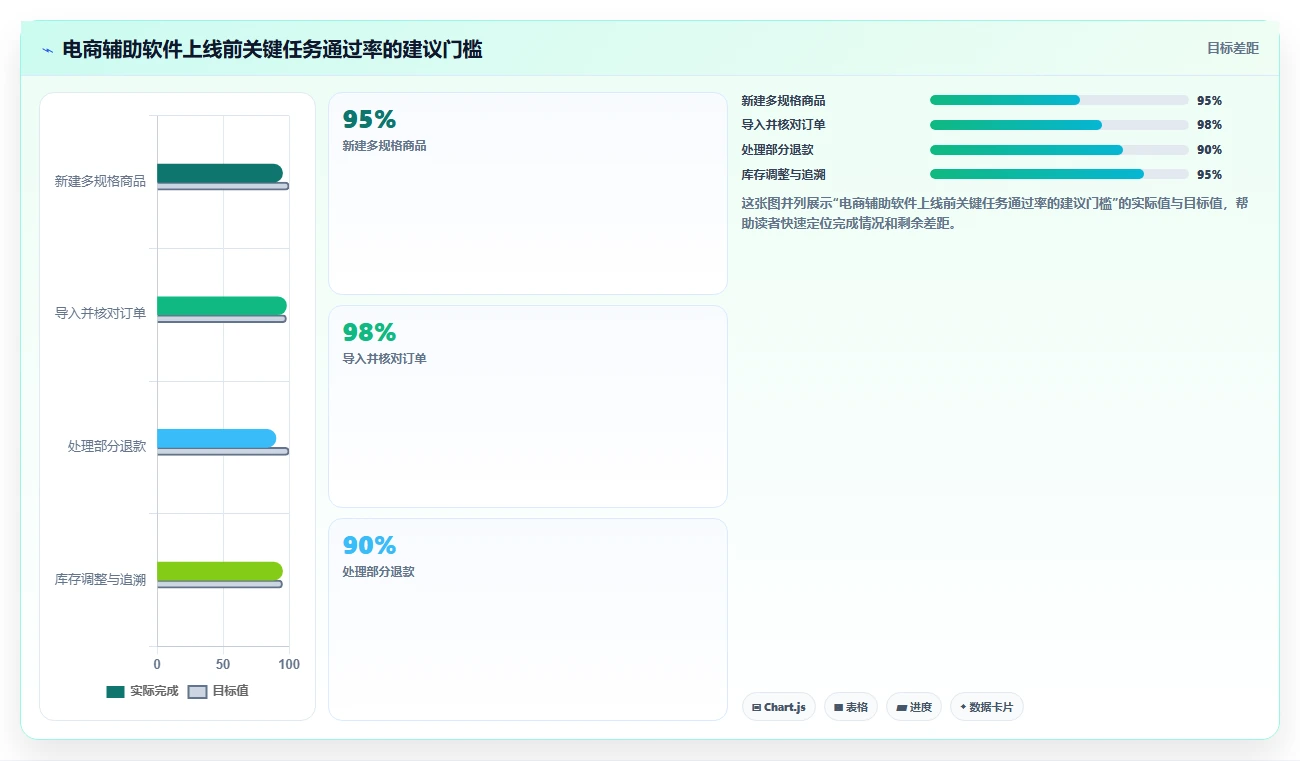Click the 库存调整与追溯 chart axis label
This screenshot has width=1300, height=761.
tap(100, 579)
